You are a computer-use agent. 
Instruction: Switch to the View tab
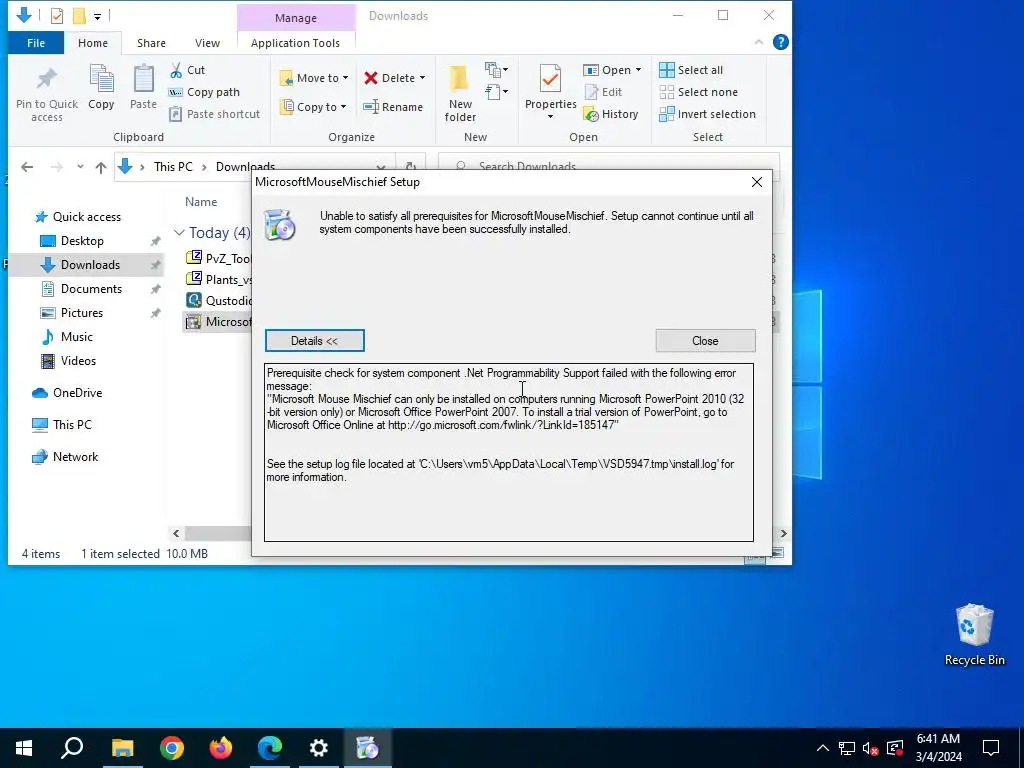click(x=207, y=43)
